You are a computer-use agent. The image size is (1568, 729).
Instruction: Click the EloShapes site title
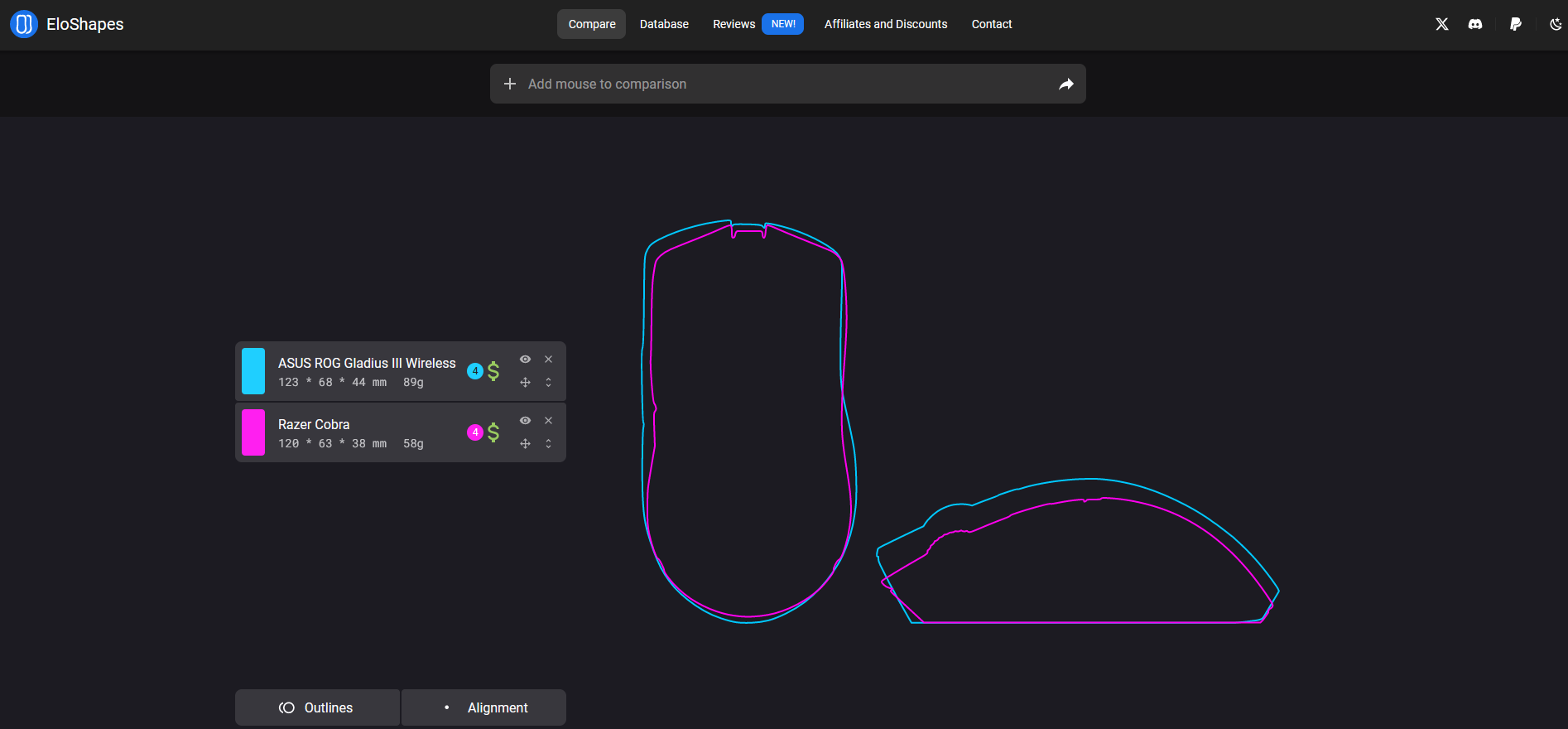point(85,24)
